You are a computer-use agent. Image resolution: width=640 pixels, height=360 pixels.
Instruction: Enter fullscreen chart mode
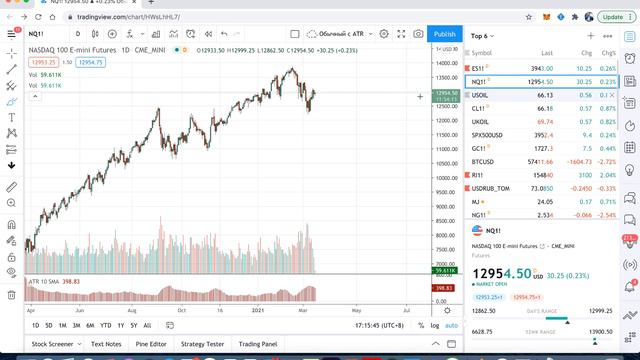[401, 34]
